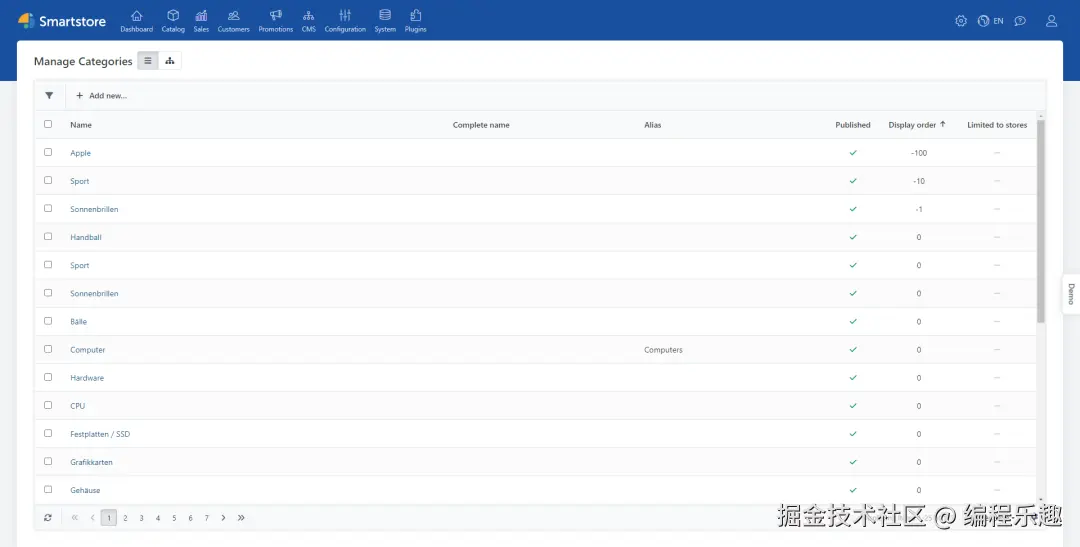This screenshot has width=1080, height=547.
Task: Open the user account icon
Action: [x=1051, y=21]
